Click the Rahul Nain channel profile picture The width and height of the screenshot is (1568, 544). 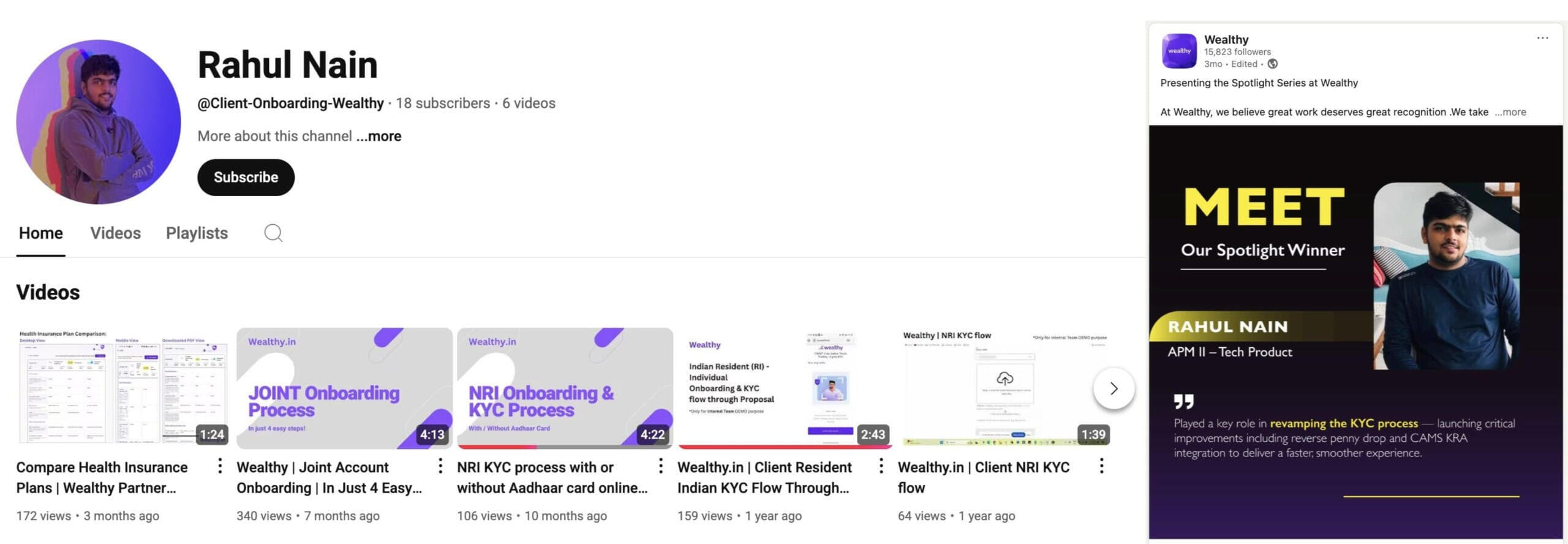[x=99, y=122]
